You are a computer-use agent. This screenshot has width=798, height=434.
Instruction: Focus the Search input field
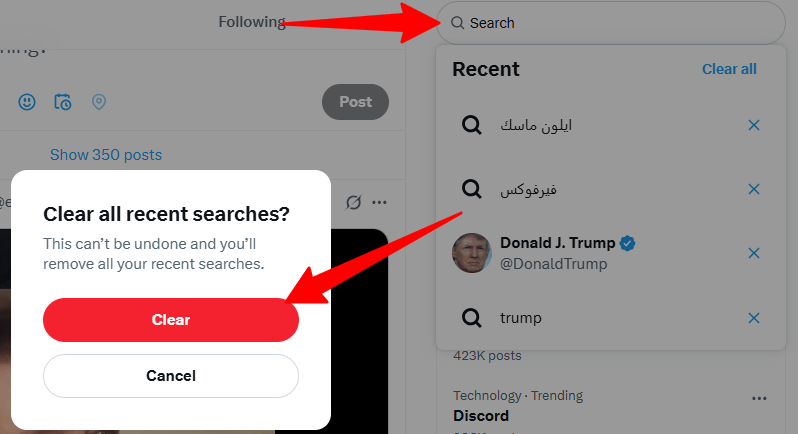(x=611, y=23)
